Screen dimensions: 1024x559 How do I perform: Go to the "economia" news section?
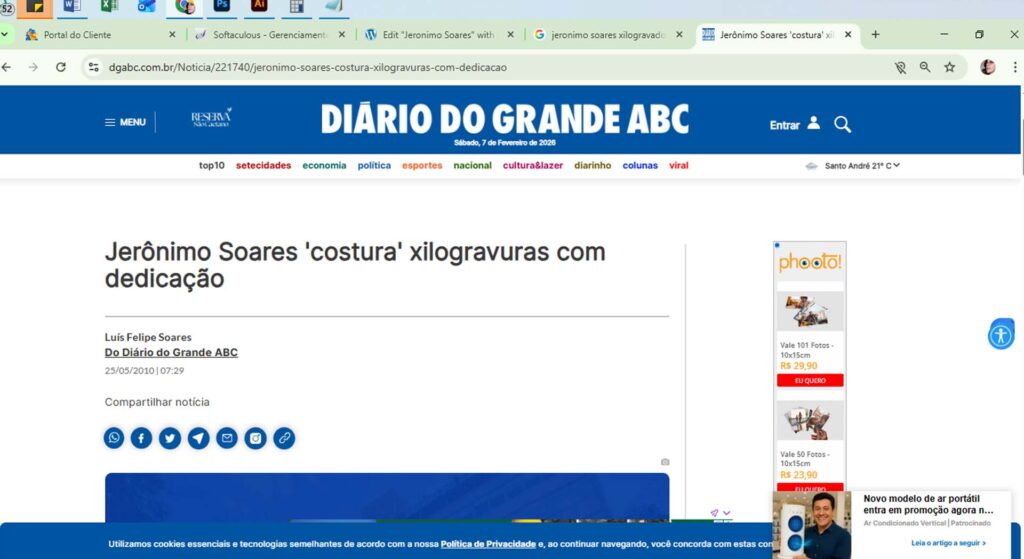click(x=324, y=165)
